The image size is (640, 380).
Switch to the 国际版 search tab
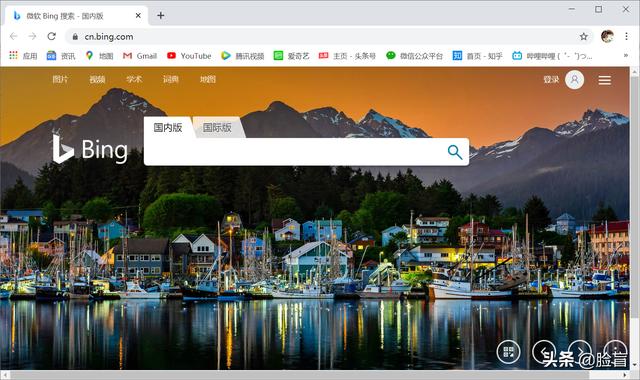[217, 127]
